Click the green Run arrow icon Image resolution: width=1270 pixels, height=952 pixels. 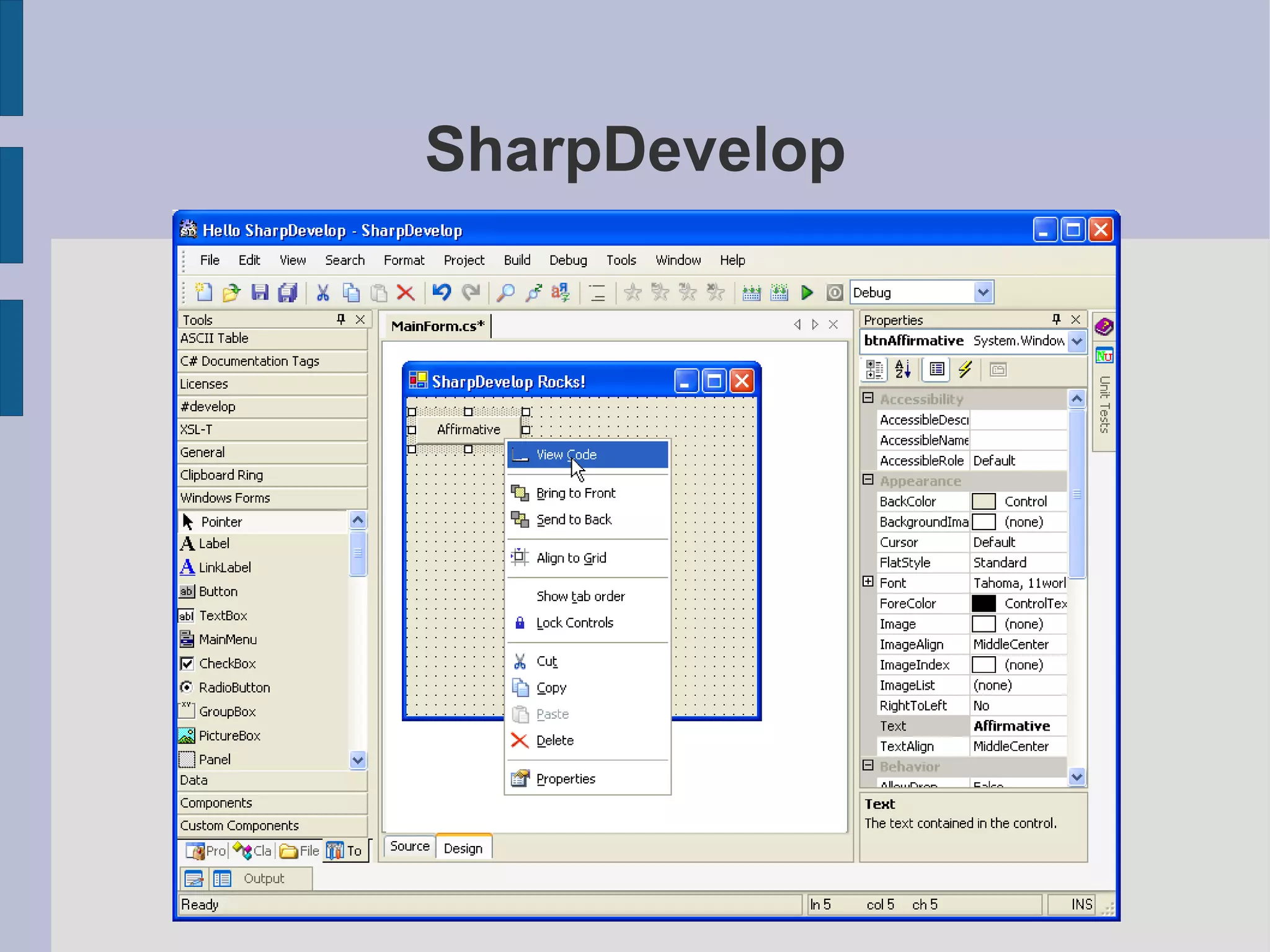[x=807, y=292]
